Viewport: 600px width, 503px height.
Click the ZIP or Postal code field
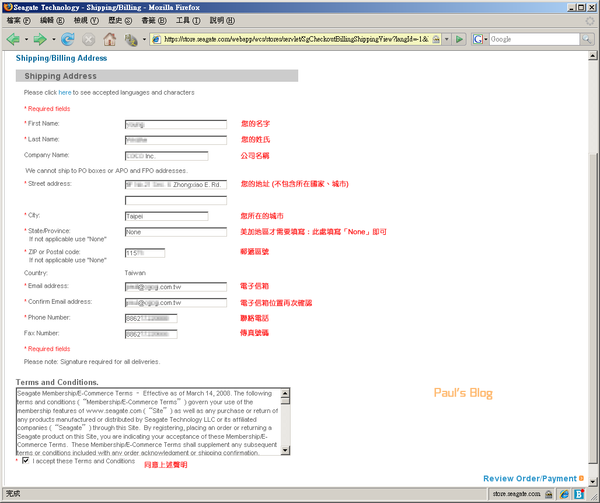coord(145,253)
